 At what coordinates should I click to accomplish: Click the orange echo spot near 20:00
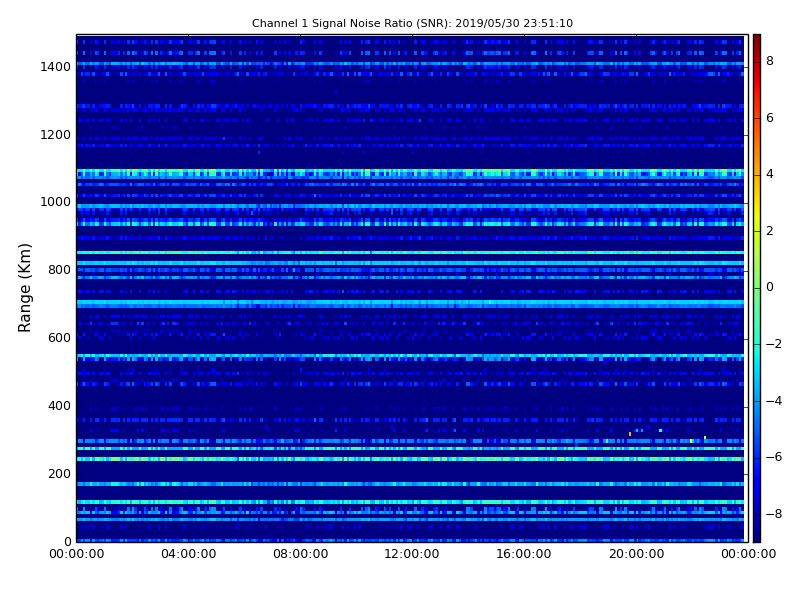pyautogui.click(x=630, y=434)
